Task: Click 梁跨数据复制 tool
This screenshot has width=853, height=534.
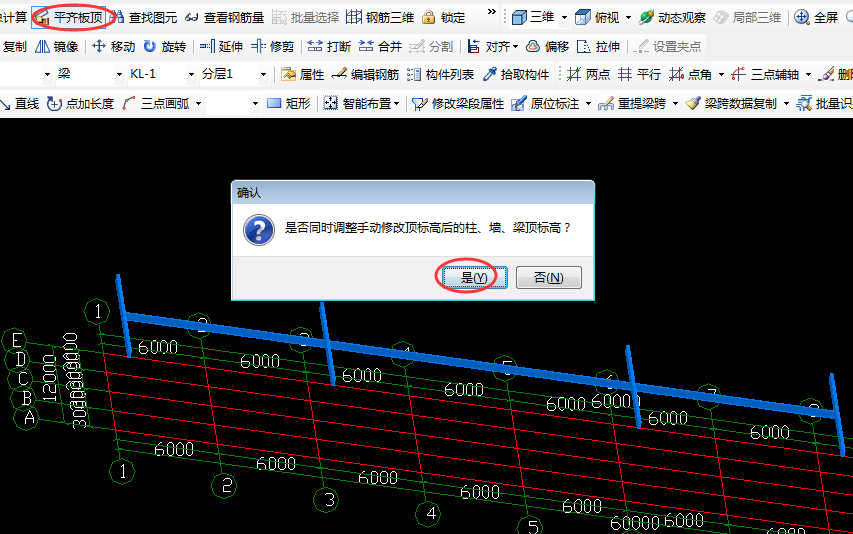Action: (x=731, y=103)
